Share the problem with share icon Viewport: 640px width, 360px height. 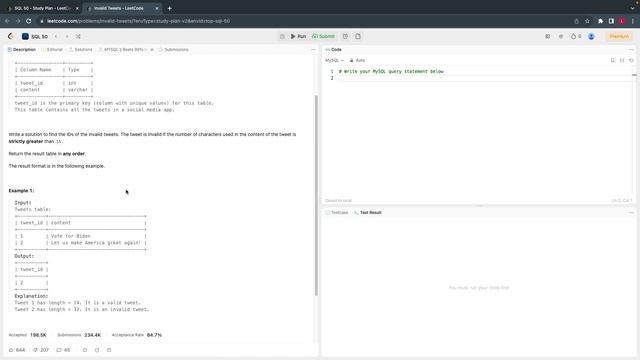tap(97, 350)
